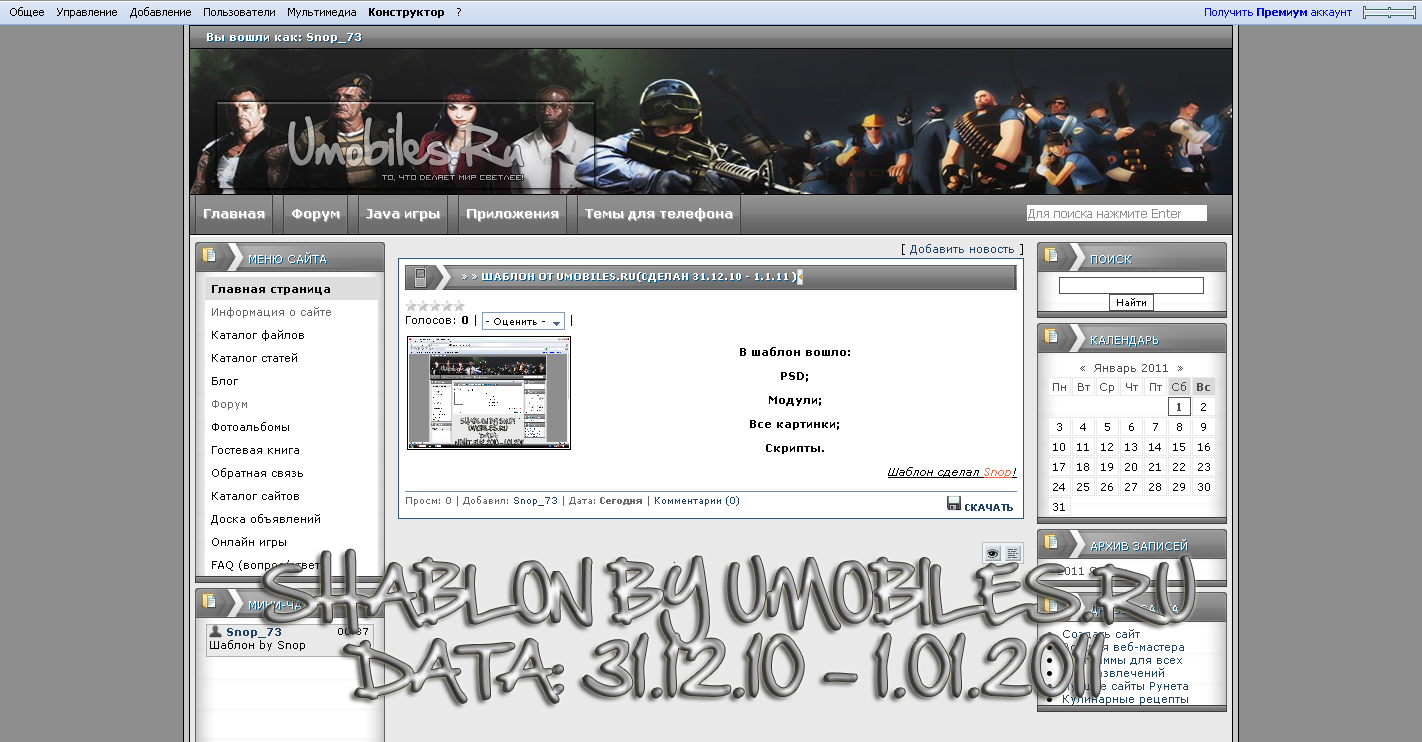
Task: Click calendar day 1
Action: point(1179,406)
